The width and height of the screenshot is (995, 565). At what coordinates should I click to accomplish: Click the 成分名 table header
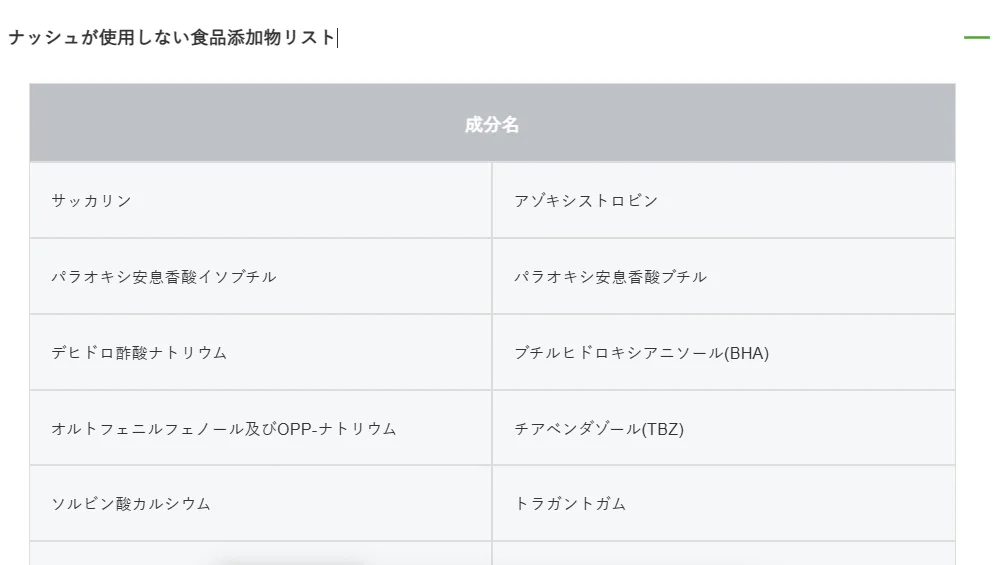492,125
